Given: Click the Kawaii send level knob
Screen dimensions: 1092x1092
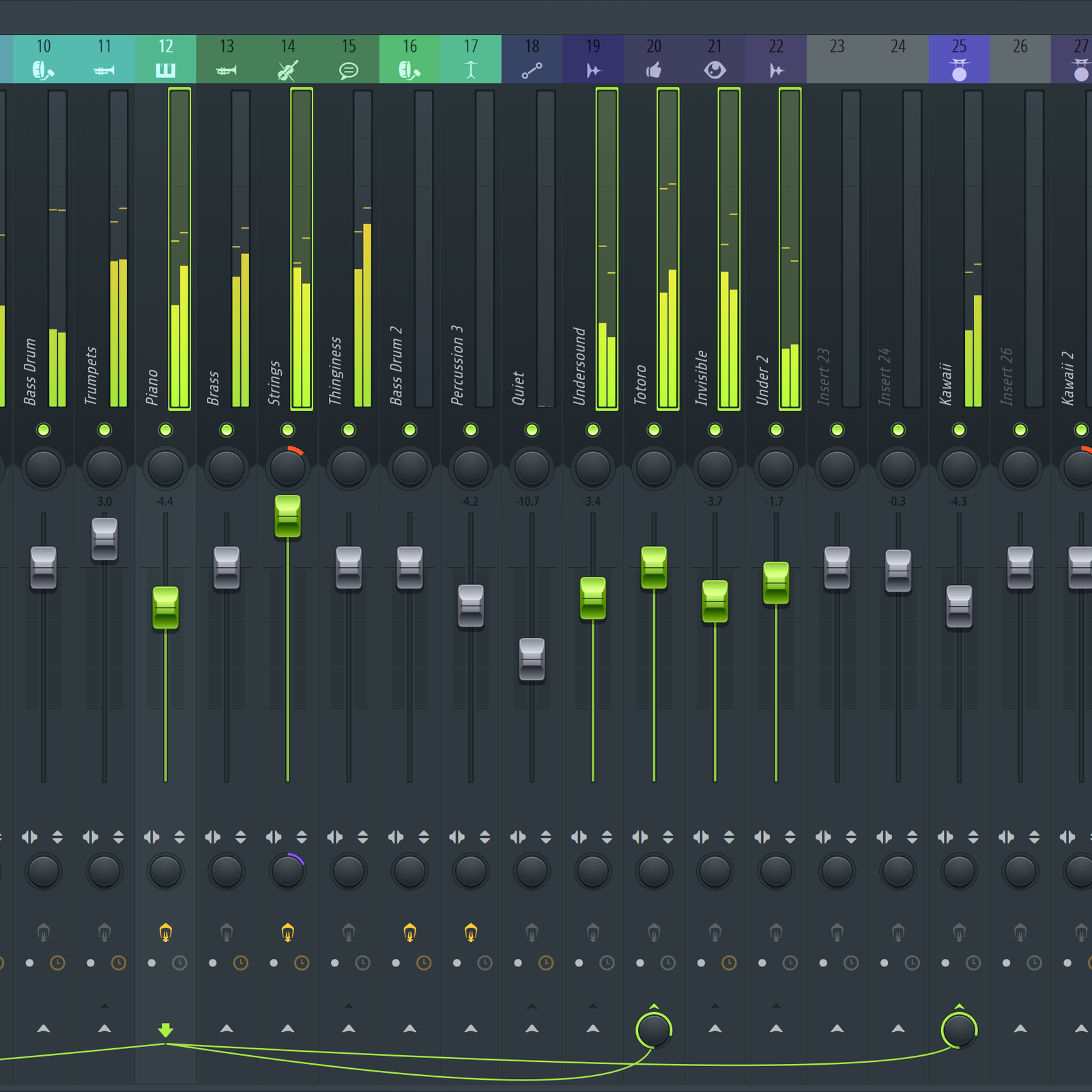Looking at the screenshot, I should point(959,1030).
